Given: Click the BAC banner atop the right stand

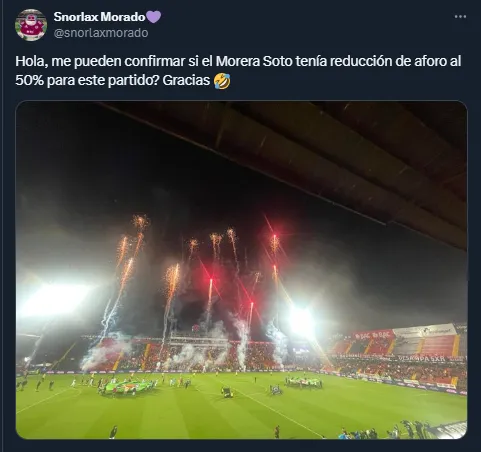Looking at the screenshot, I should click(373, 334).
